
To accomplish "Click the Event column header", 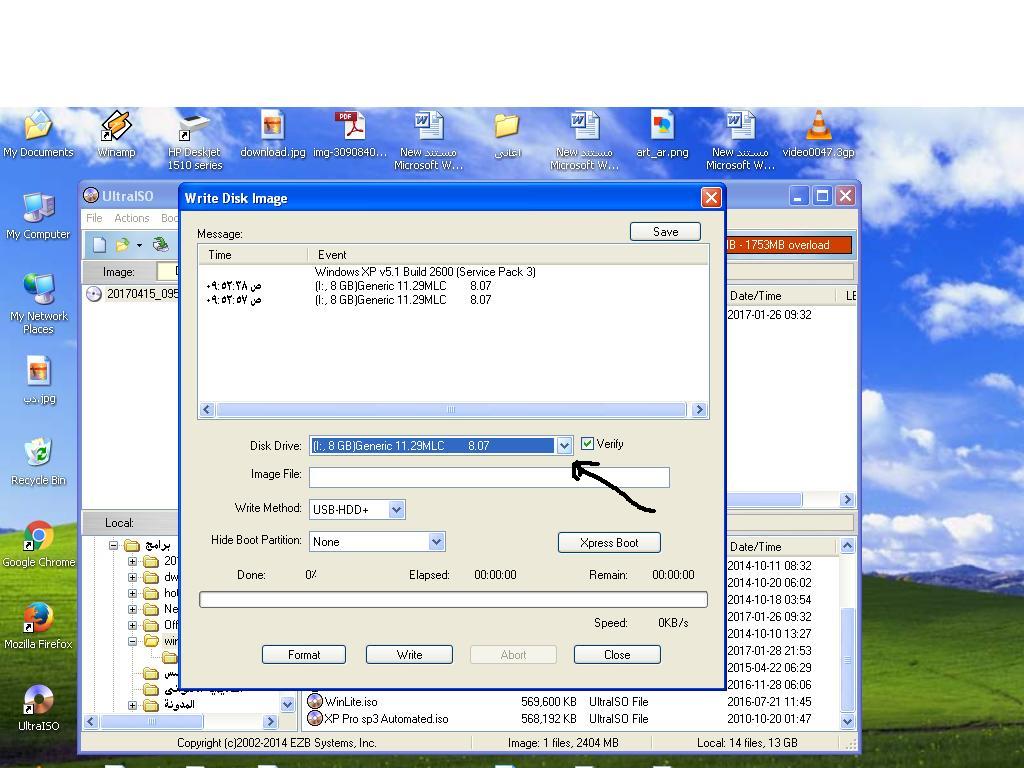I will point(507,255).
